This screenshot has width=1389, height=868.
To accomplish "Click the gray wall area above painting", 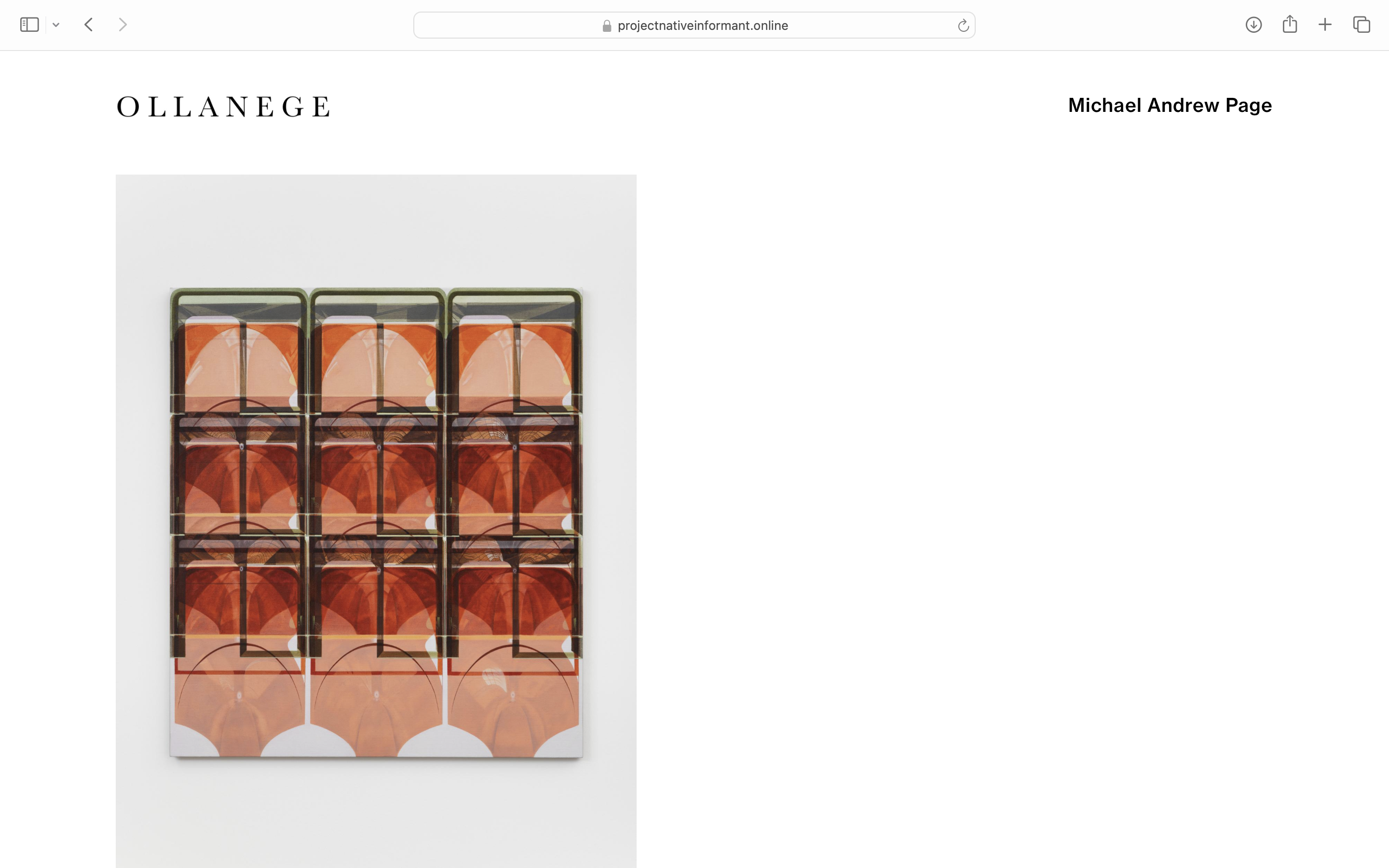I will coord(376,230).
